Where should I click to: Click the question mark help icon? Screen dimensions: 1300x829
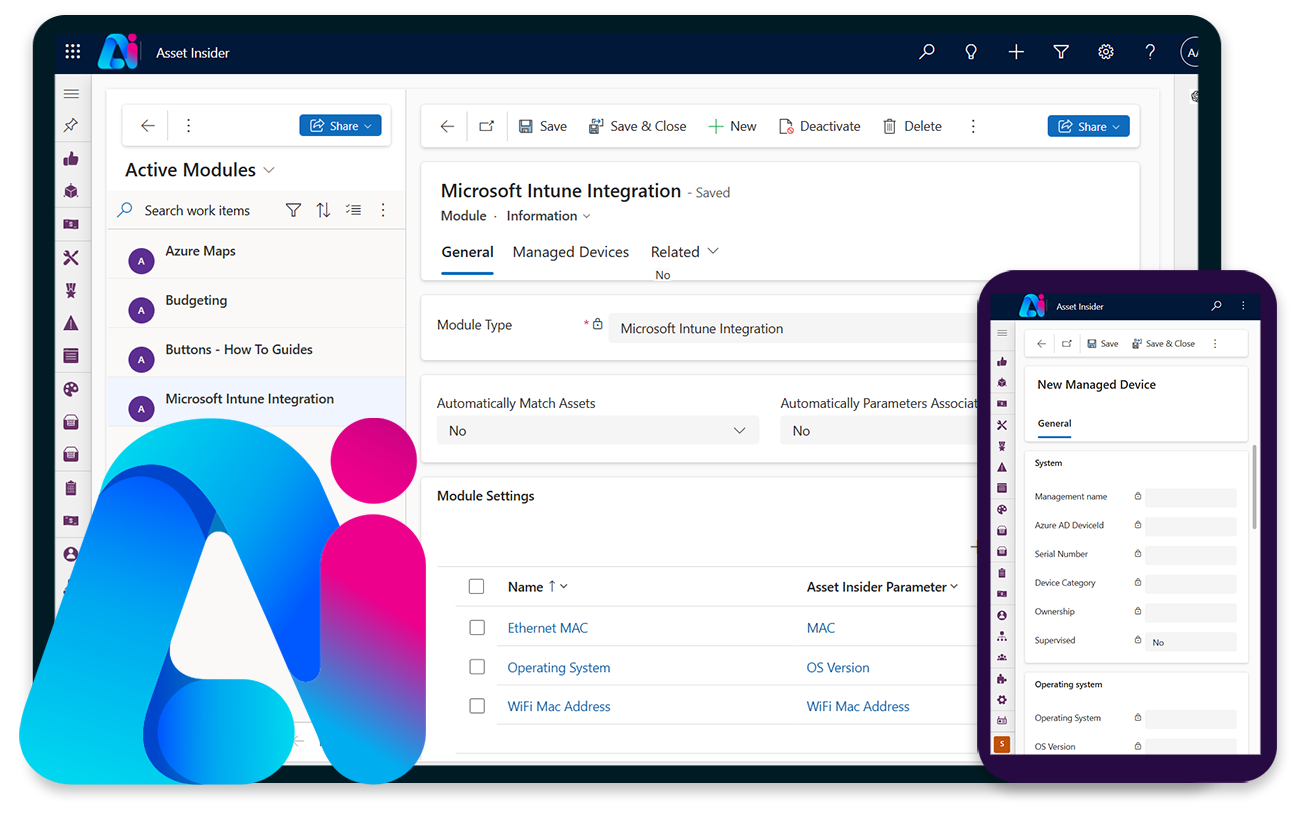point(1150,52)
